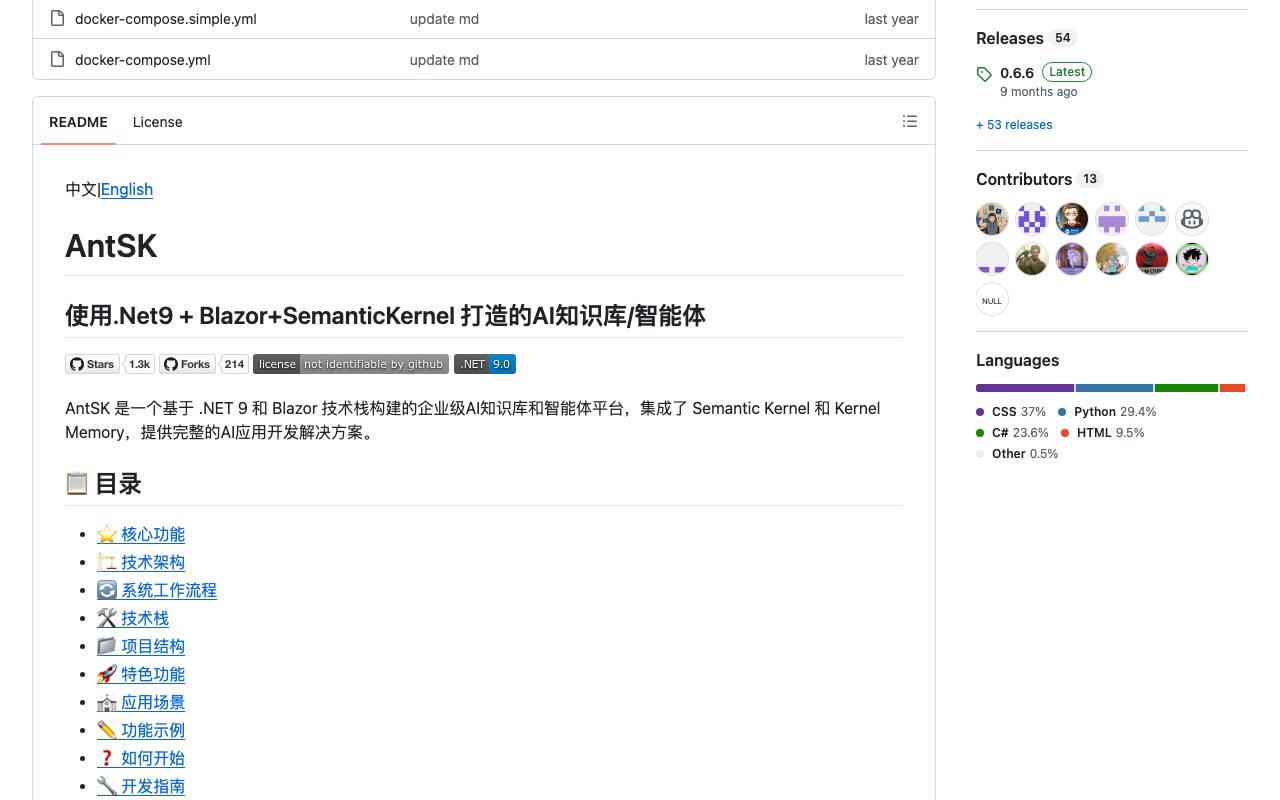The width and height of the screenshot is (1280, 800).
Task: Click the file icon beside docker-compose.yml
Action: click(57, 59)
